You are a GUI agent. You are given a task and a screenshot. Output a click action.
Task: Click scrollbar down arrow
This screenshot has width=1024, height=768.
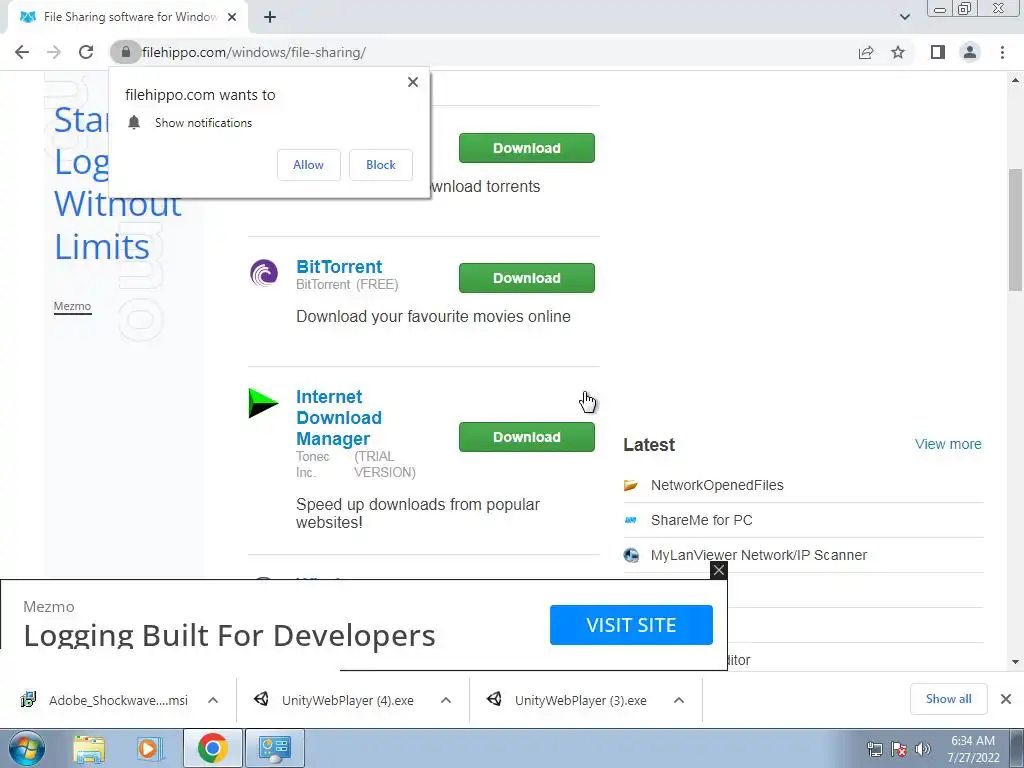point(1015,662)
